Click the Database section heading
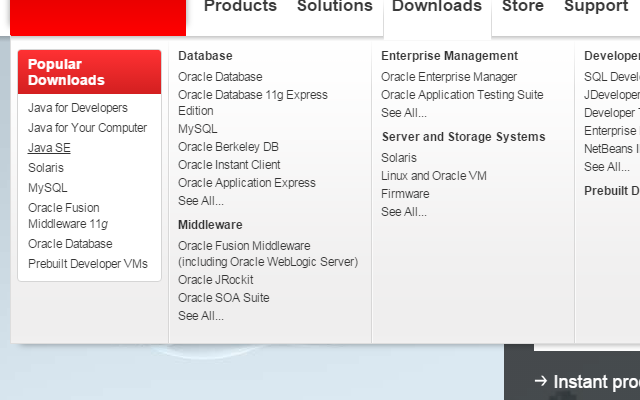640x400 pixels. pos(205,56)
